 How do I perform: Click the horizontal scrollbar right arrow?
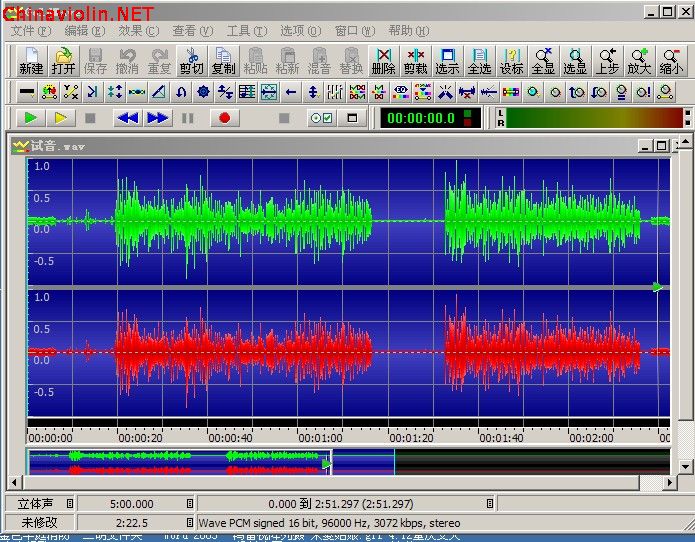669,482
